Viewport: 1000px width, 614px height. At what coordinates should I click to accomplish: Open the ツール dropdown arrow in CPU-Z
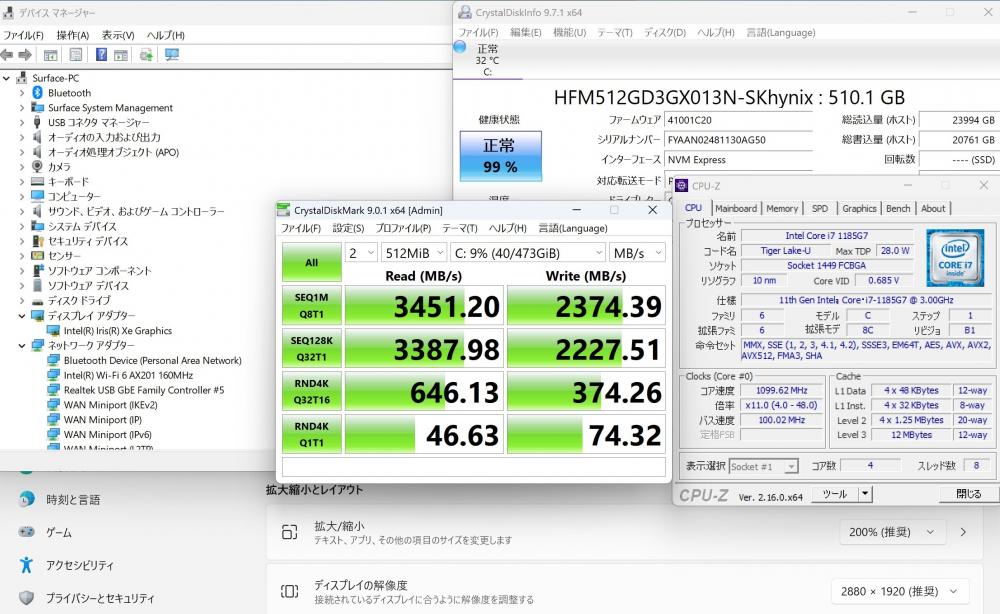tap(865, 493)
